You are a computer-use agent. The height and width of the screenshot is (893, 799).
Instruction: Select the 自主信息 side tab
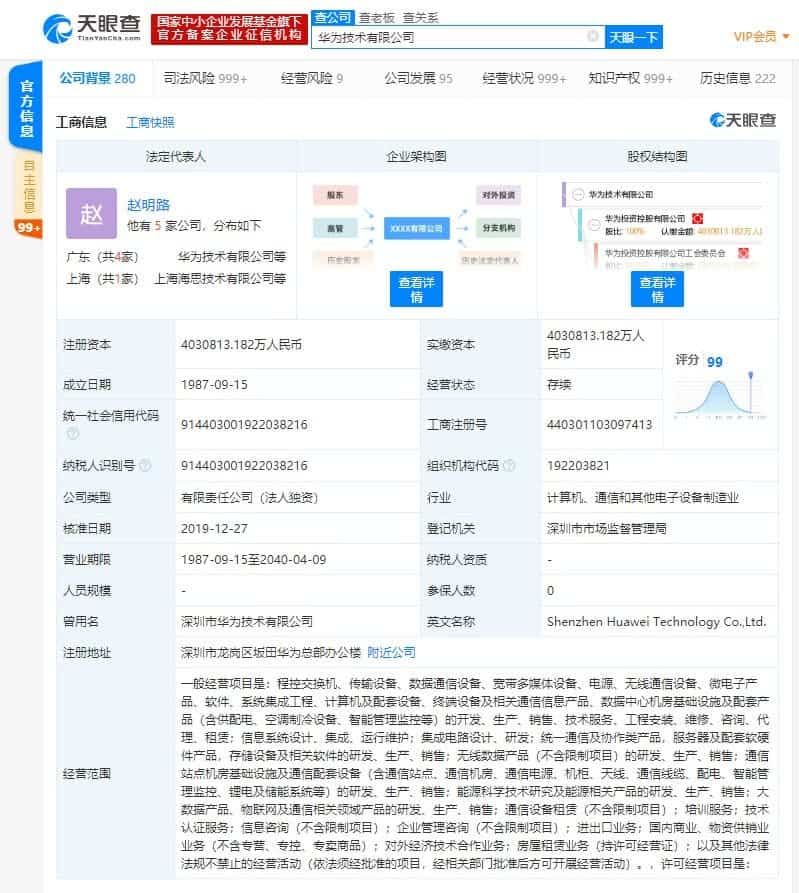[x=28, y=187]
